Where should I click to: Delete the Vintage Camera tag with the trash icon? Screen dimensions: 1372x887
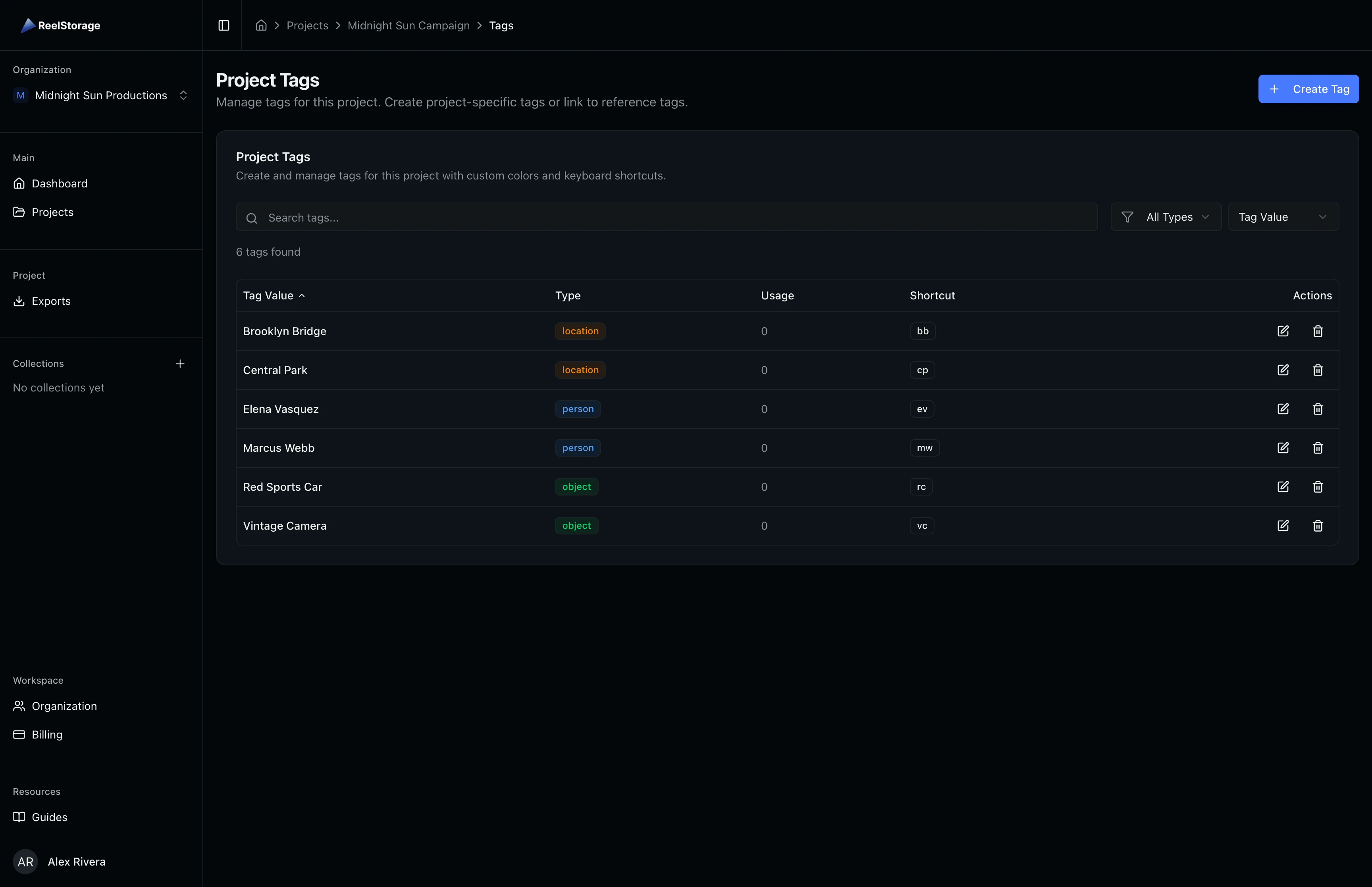[x=1318, y=526]
